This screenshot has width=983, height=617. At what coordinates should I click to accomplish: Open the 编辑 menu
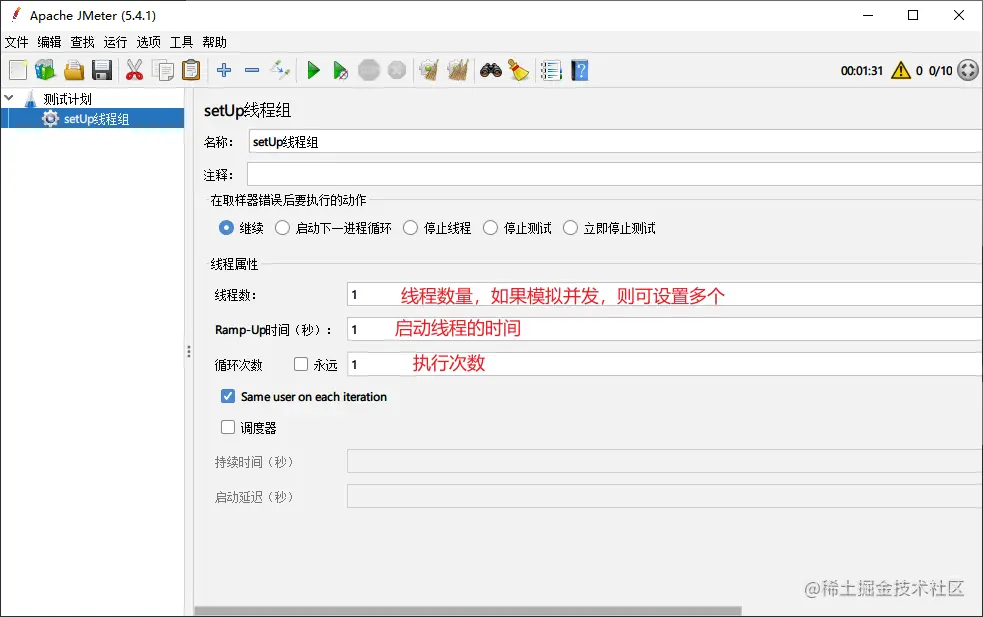50,42
